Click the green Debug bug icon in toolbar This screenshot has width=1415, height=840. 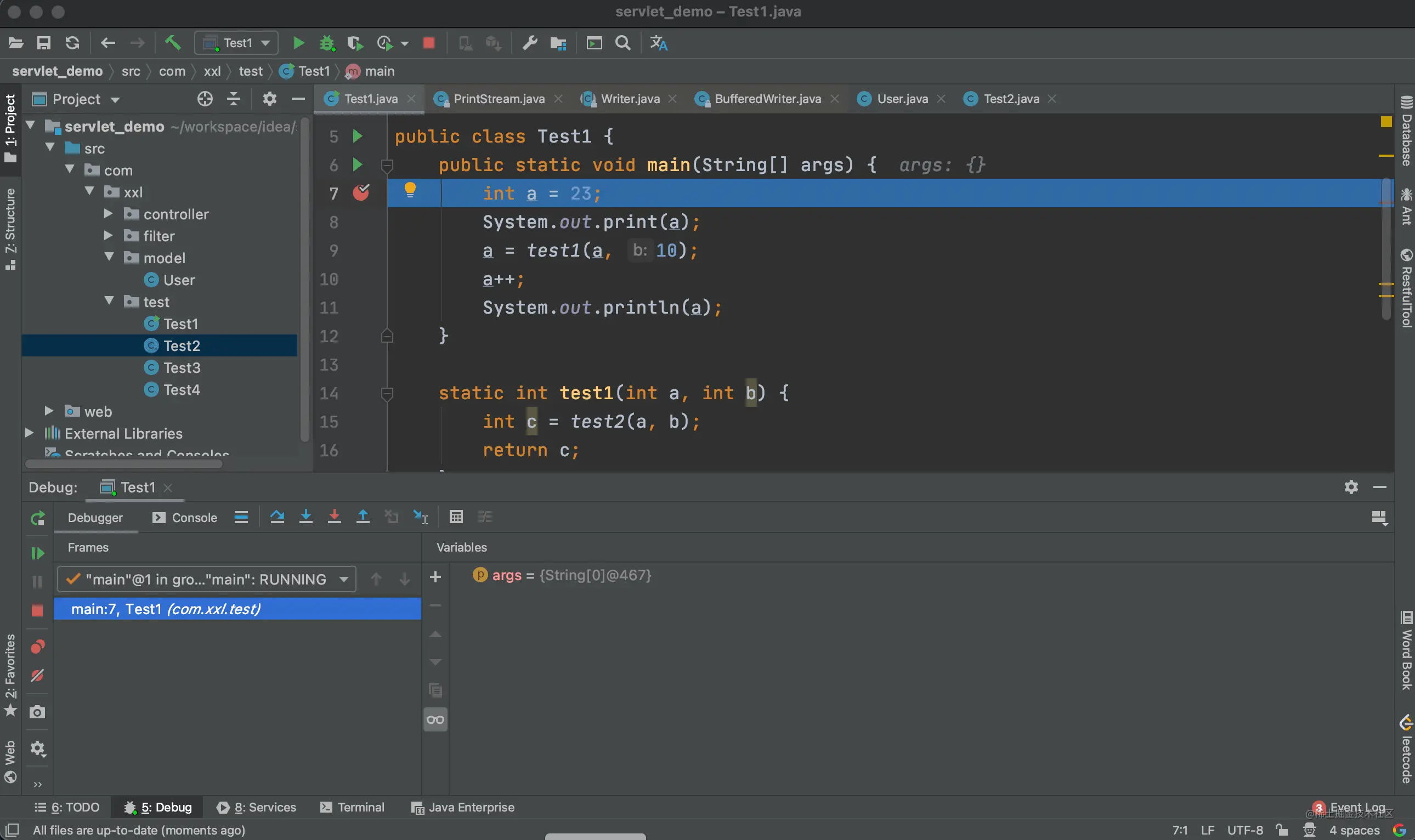click(x=326, y=43)
